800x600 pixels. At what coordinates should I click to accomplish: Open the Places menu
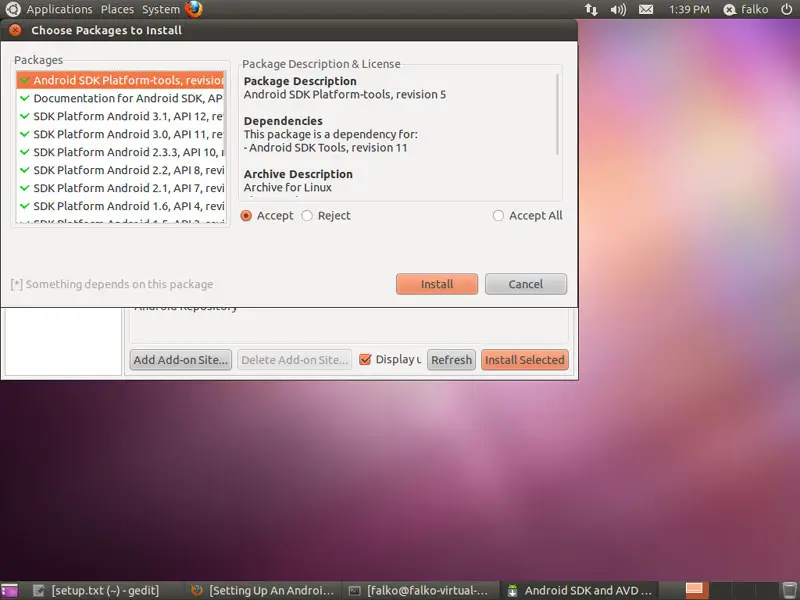tap(117, 9)
